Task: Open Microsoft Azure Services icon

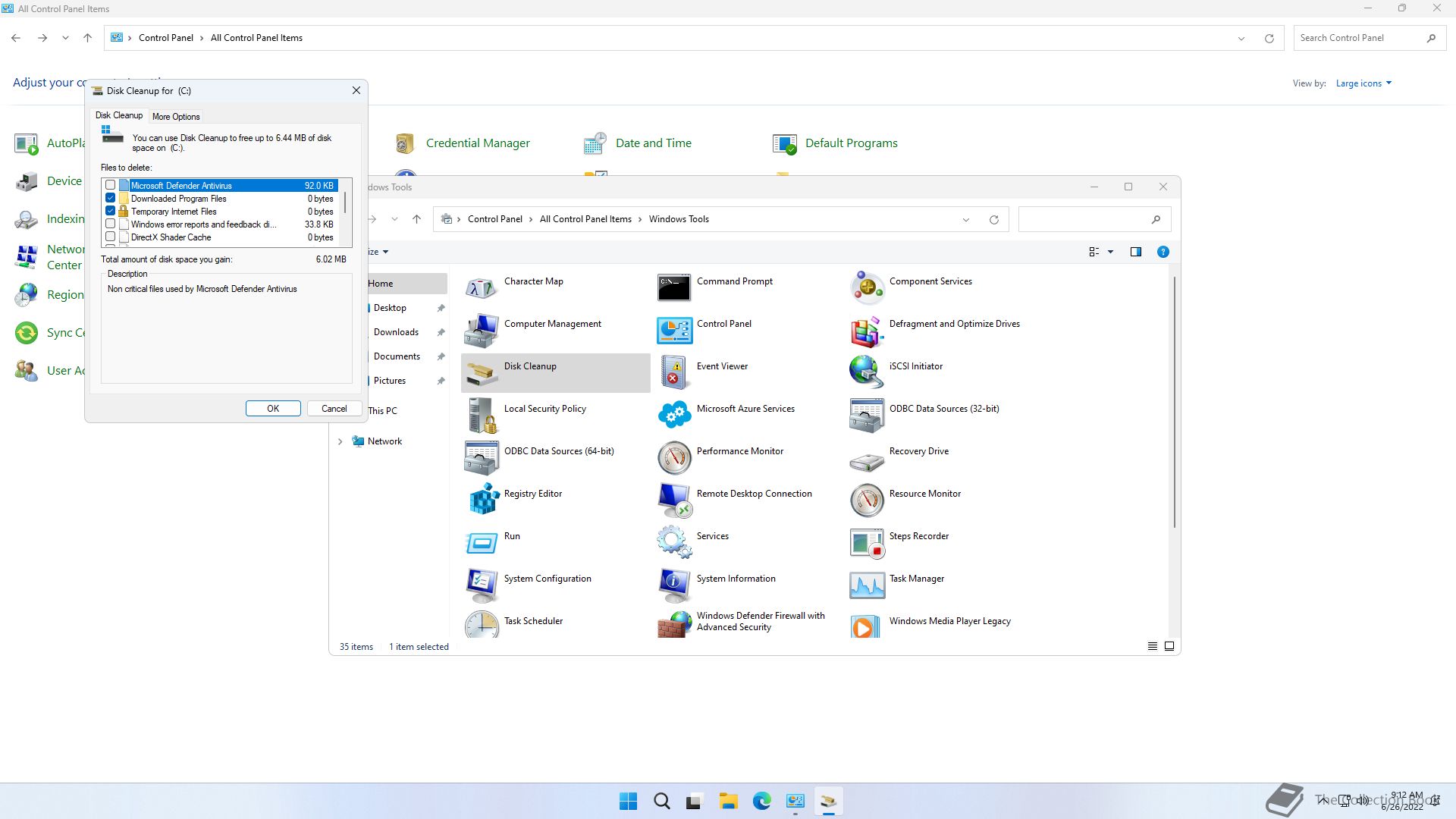Action: tap(674, 416)
